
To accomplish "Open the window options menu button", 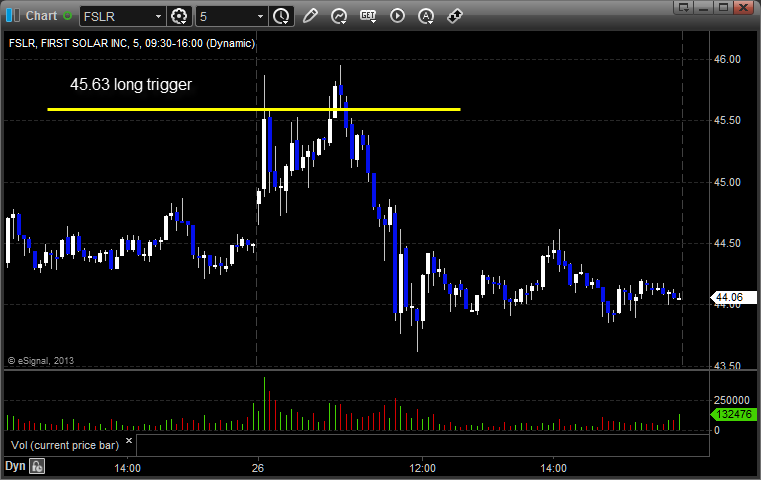I will point(684,7).
